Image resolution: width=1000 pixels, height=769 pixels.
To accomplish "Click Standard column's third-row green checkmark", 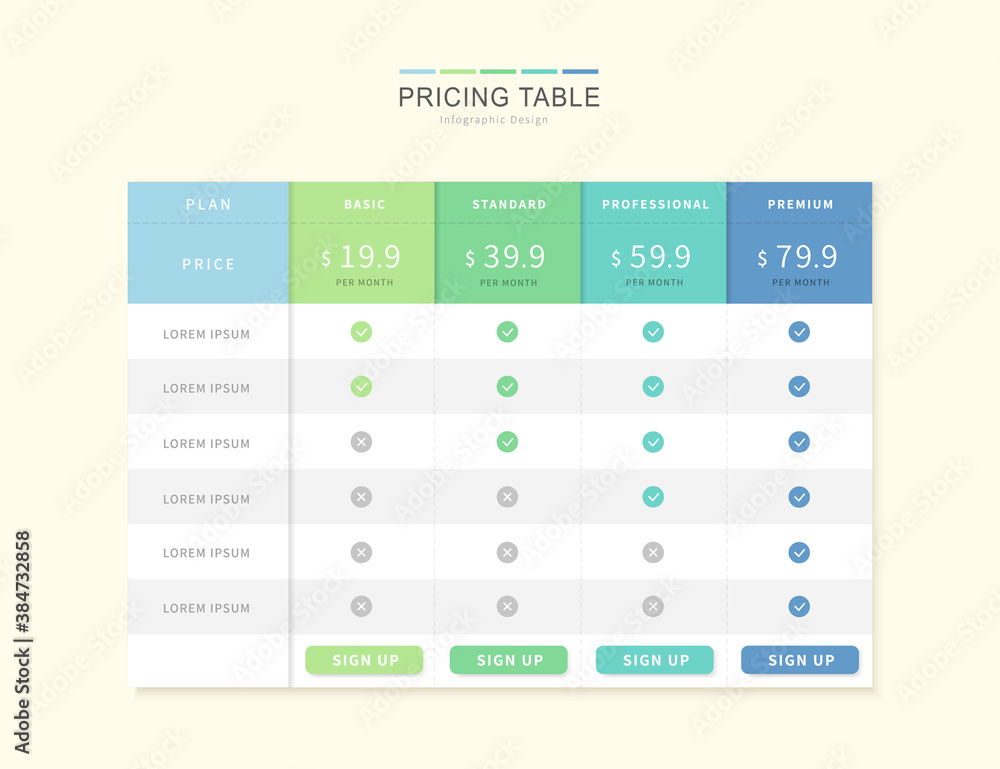I will [507, 442].
